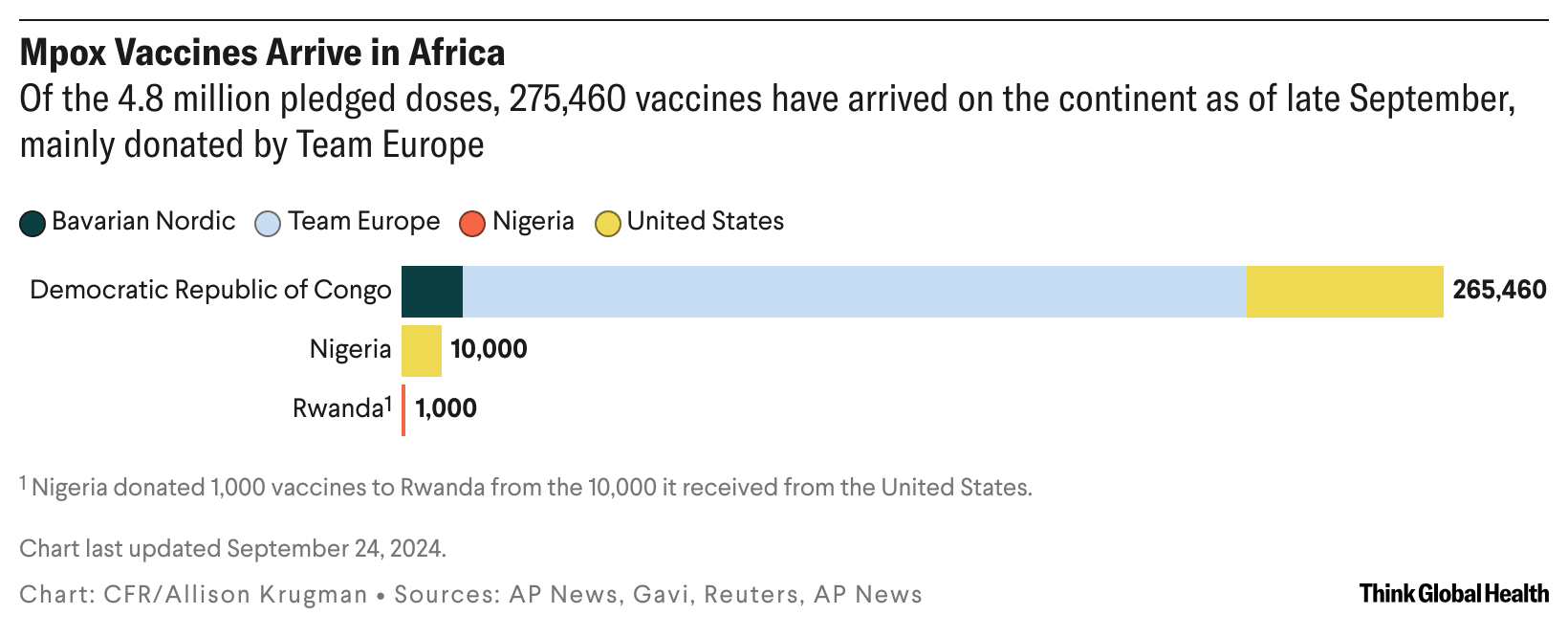Select the yellow bar in the Nigeria row
The height and width of the screenshot is (637, 1568).
pos(422,351)
